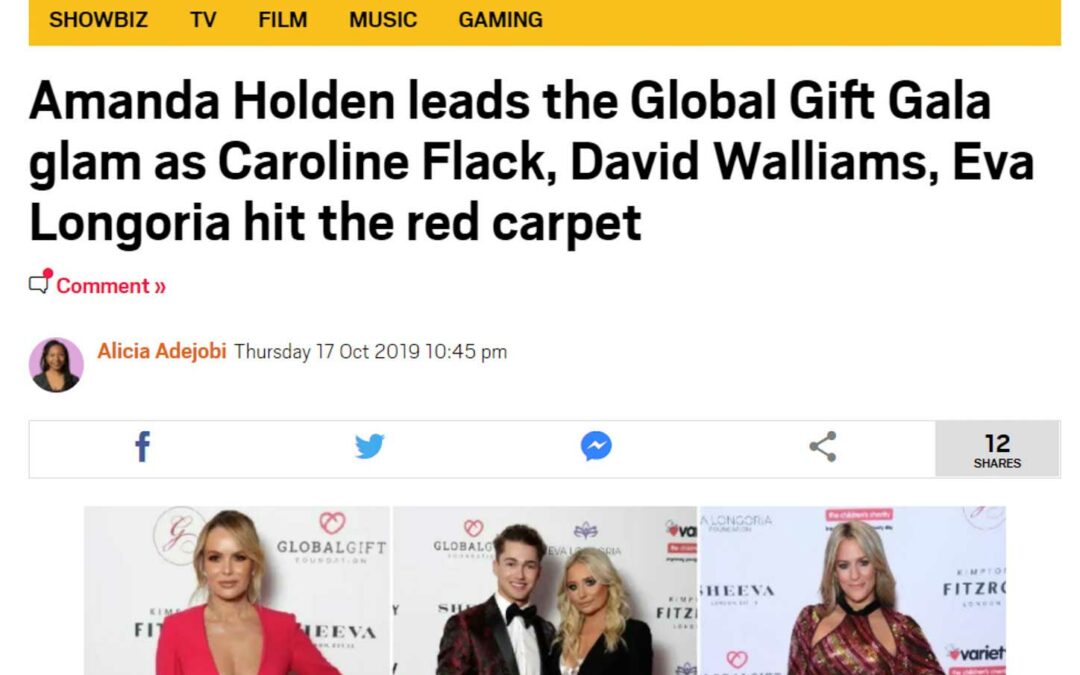Viewport: 1080px width, 675px height.
Task: Send article through Messenger icon
Action: 596,446
